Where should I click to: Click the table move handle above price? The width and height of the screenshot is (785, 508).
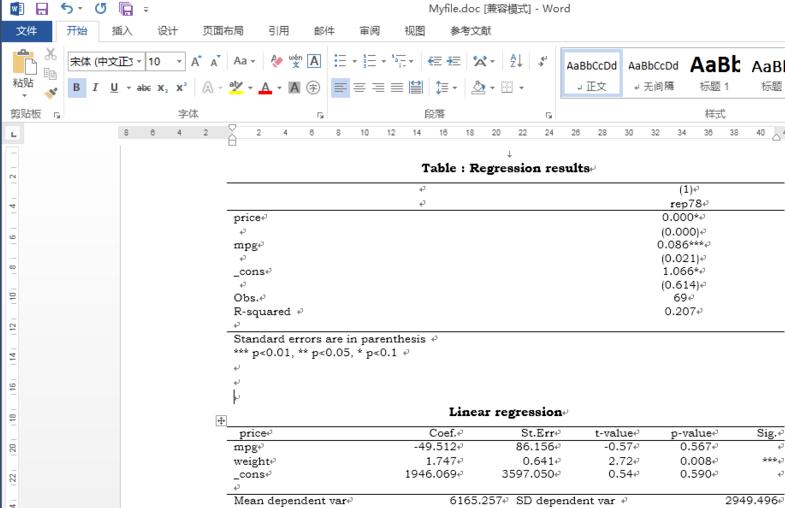point(221,420)
